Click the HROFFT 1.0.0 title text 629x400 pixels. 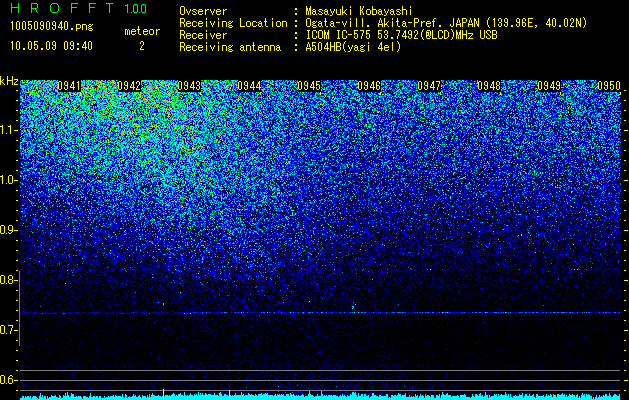pyautogui.click(x=78, y=8)
